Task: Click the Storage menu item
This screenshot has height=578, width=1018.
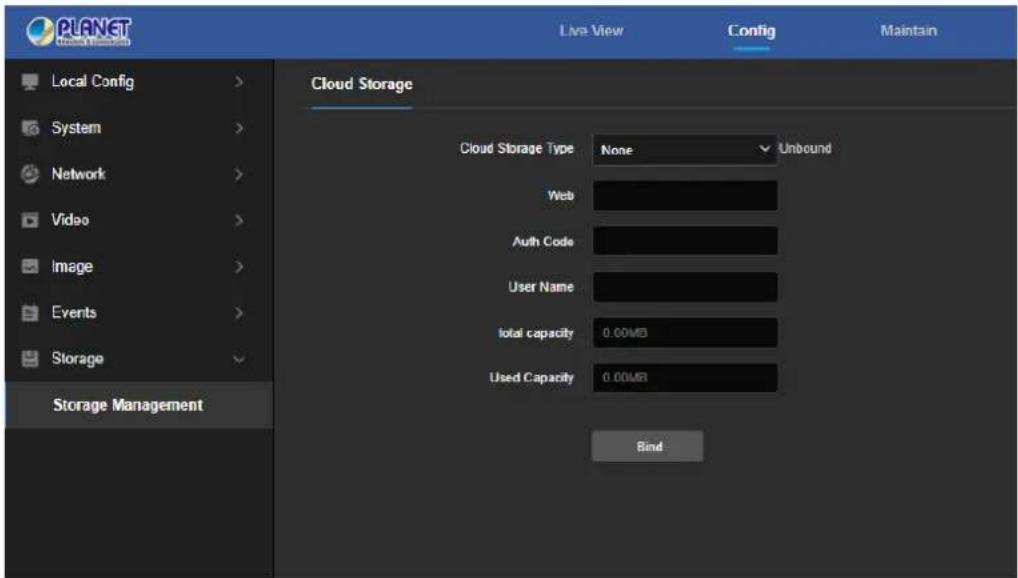Action: coord(139,358)
